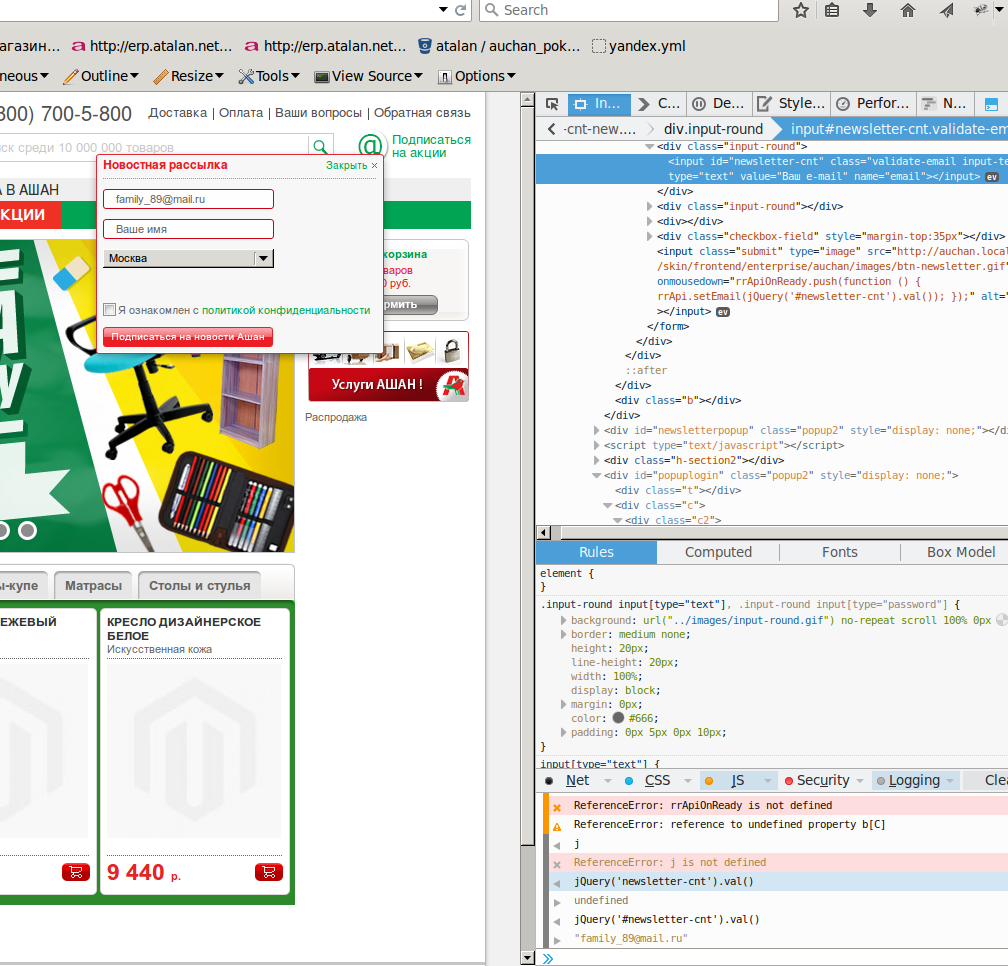The height and width of the screenshot is (966, 1008).
Task: Open the Обратная связь link
Action: [422, 112]
